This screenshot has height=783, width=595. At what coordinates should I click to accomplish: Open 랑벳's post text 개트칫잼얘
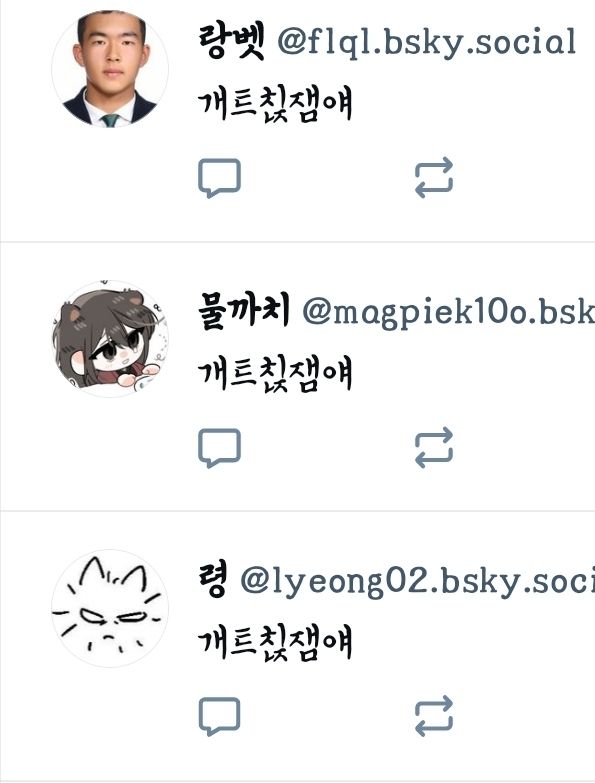click(x=275, y=104)
